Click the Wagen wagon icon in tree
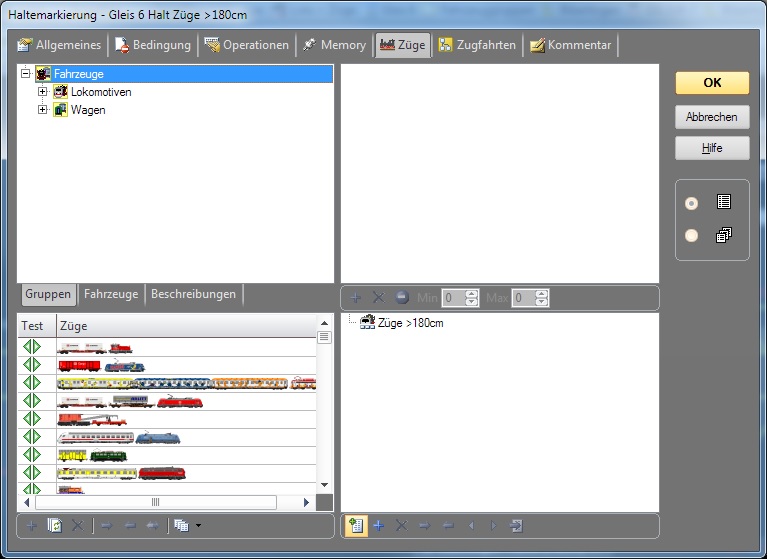Image resolution: width=767 pixels, height=559 pixels. click(61, 110)
